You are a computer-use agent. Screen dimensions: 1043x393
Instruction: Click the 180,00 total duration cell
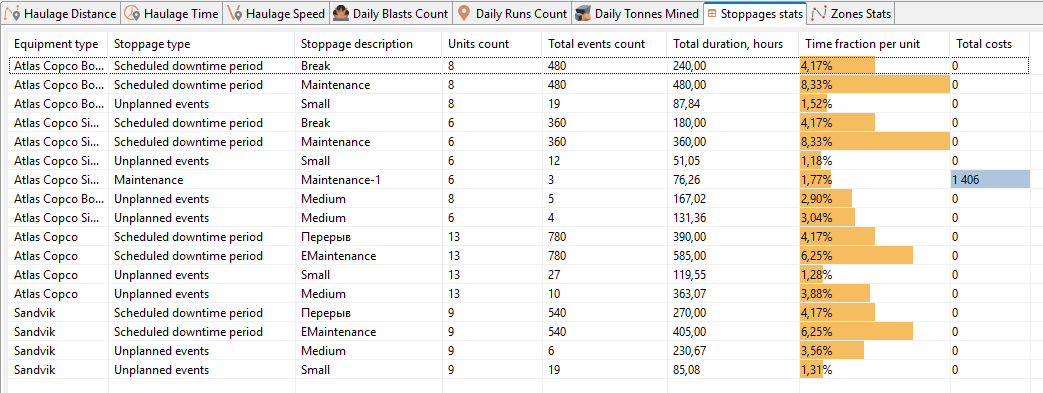[x=734, y=123]
